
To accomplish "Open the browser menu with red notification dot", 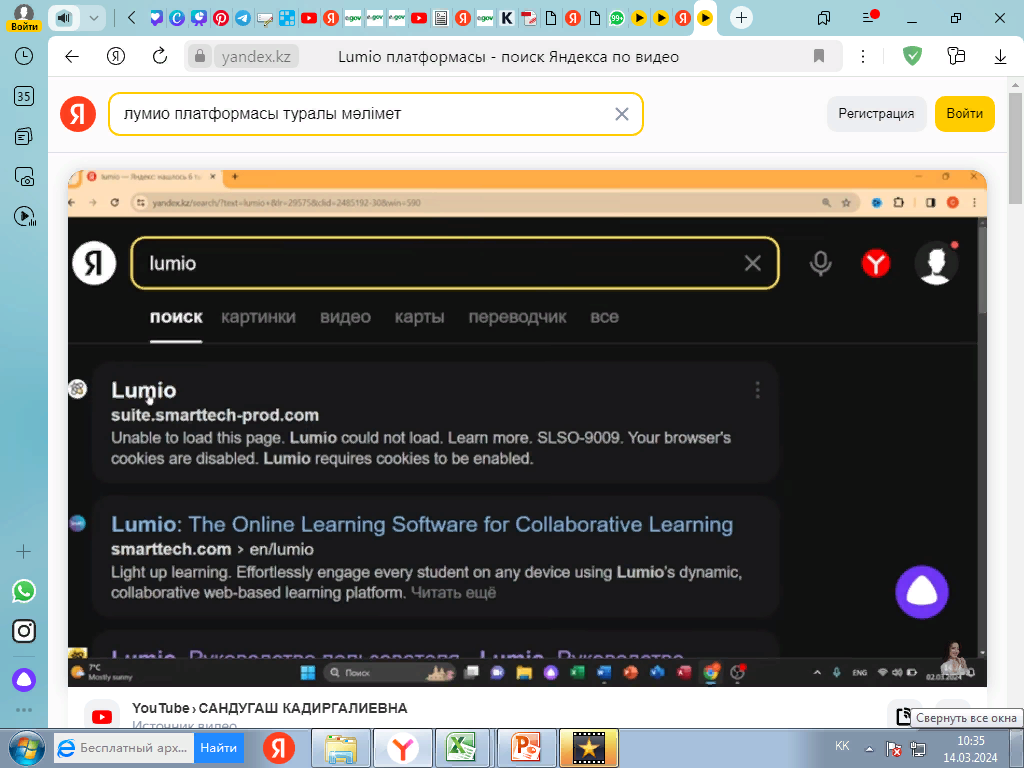I will 869,17.
